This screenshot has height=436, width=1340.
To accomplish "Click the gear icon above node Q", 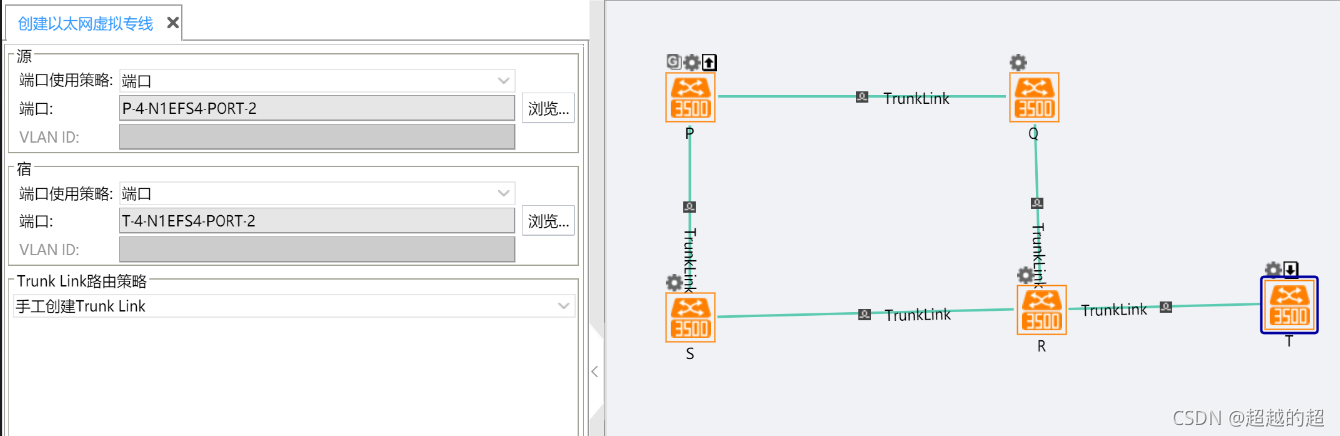I will [x=1018, y=62].
